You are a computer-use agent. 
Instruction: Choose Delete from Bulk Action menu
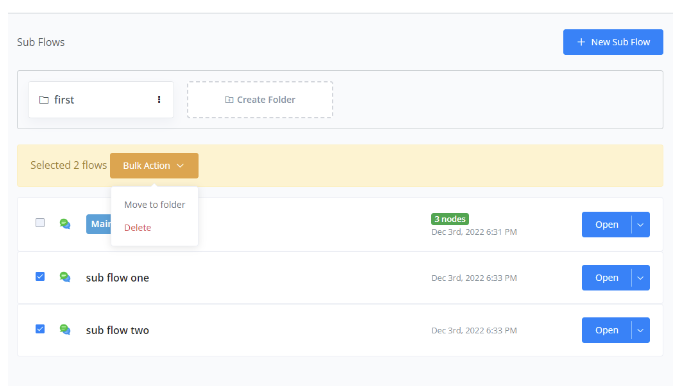[x=138, y=227]
